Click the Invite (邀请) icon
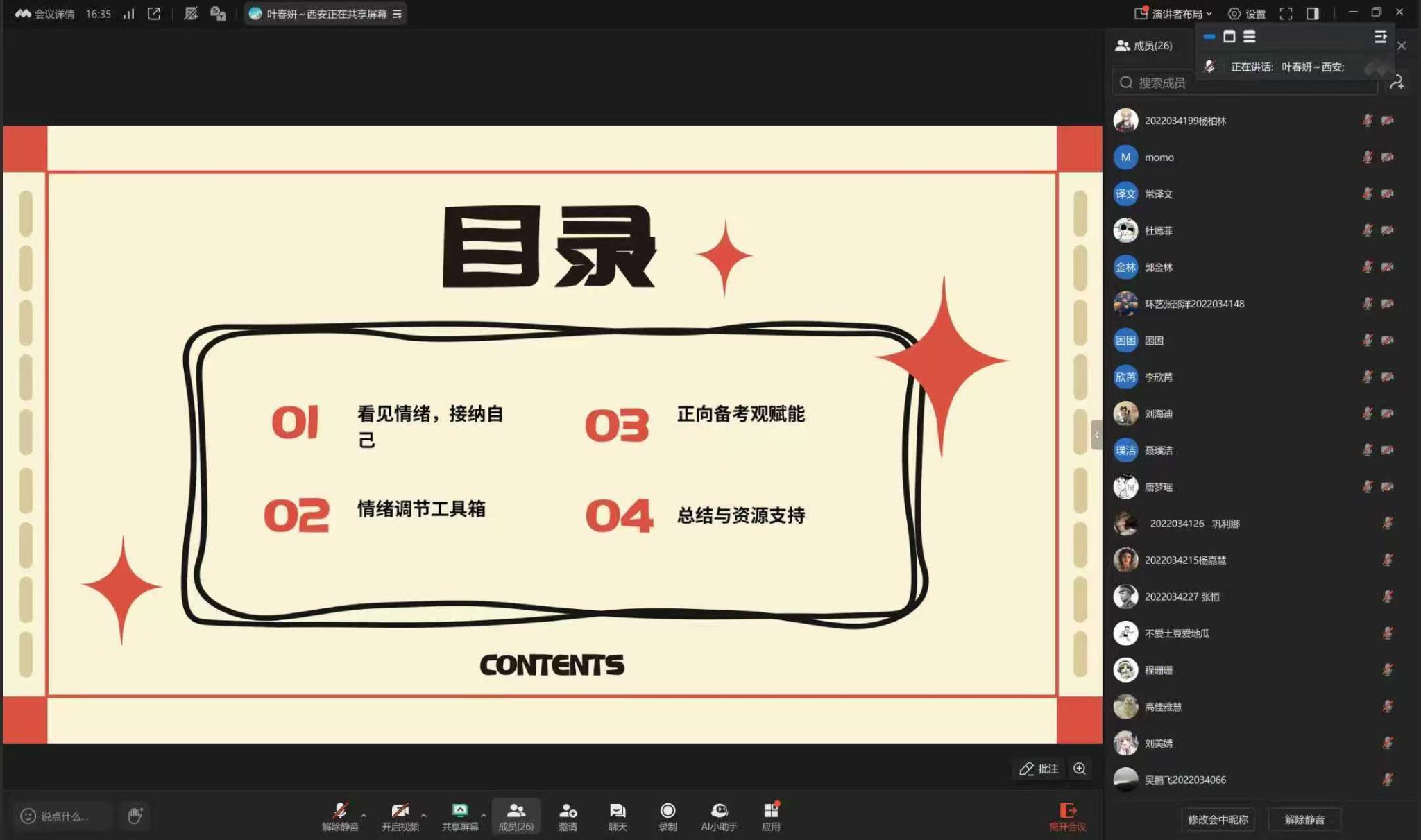The height and width of the screenshot is (840, 1421). click(x=568, y=811)
